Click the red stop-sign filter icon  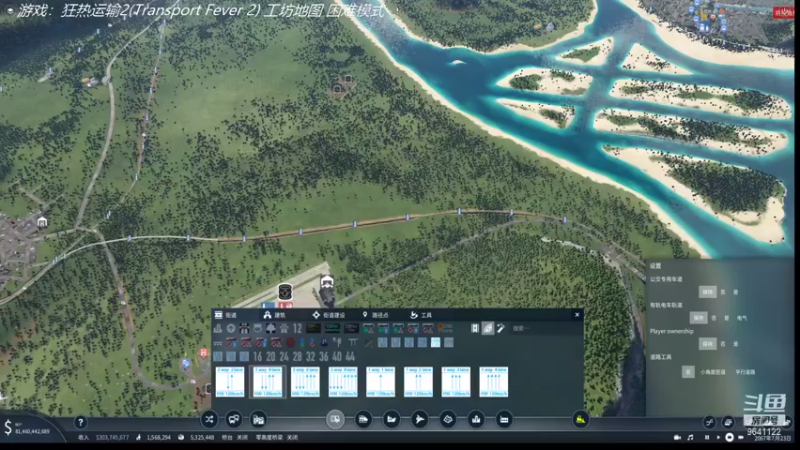click(291, 342)
